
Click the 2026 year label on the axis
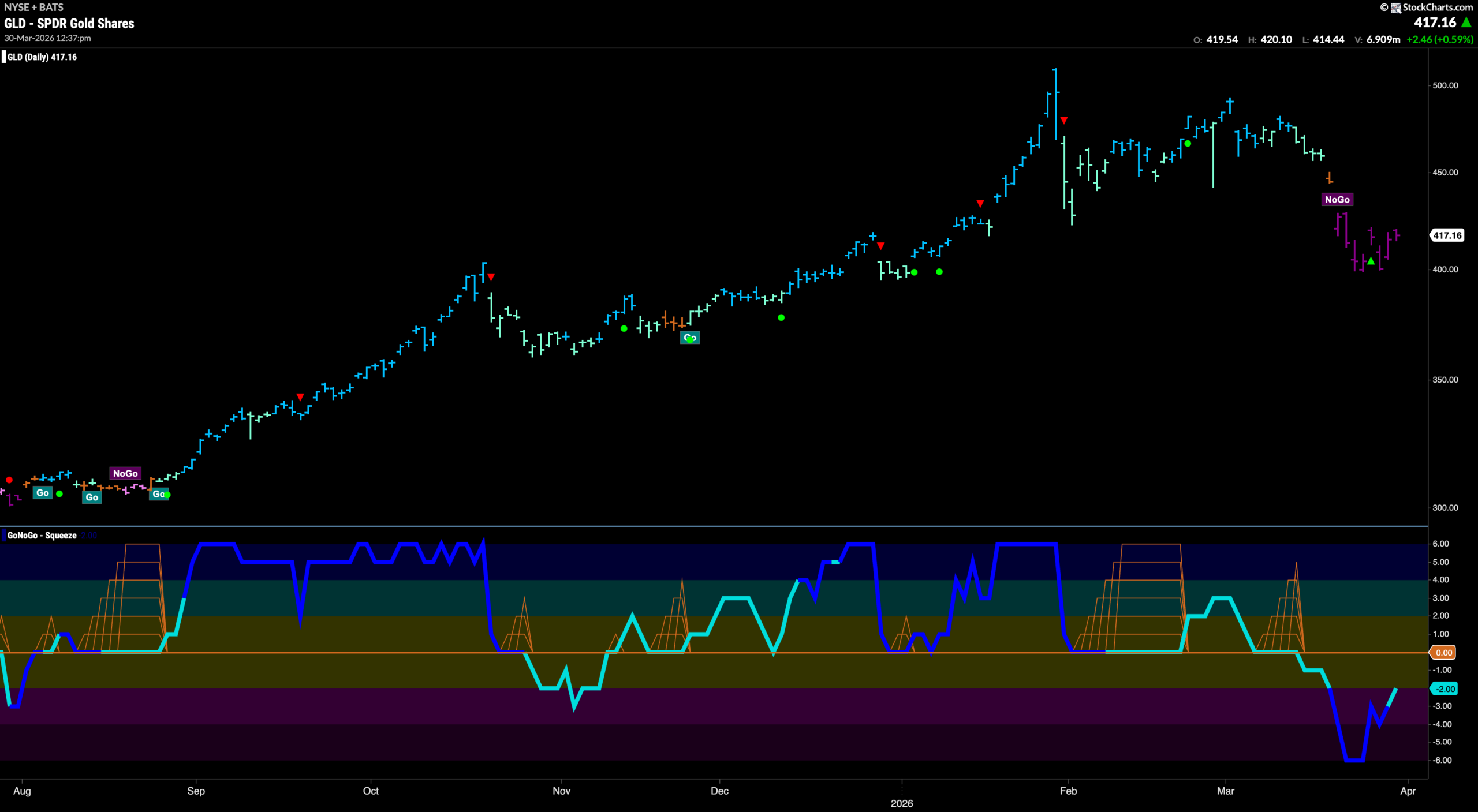coord(902,803)
